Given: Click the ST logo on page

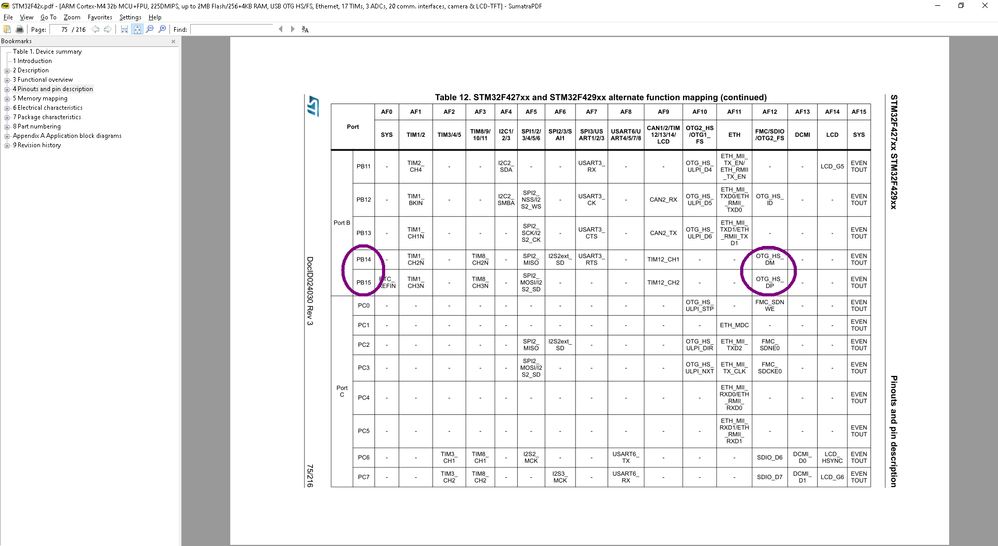Looking at the screenshot, I should 313,106.
